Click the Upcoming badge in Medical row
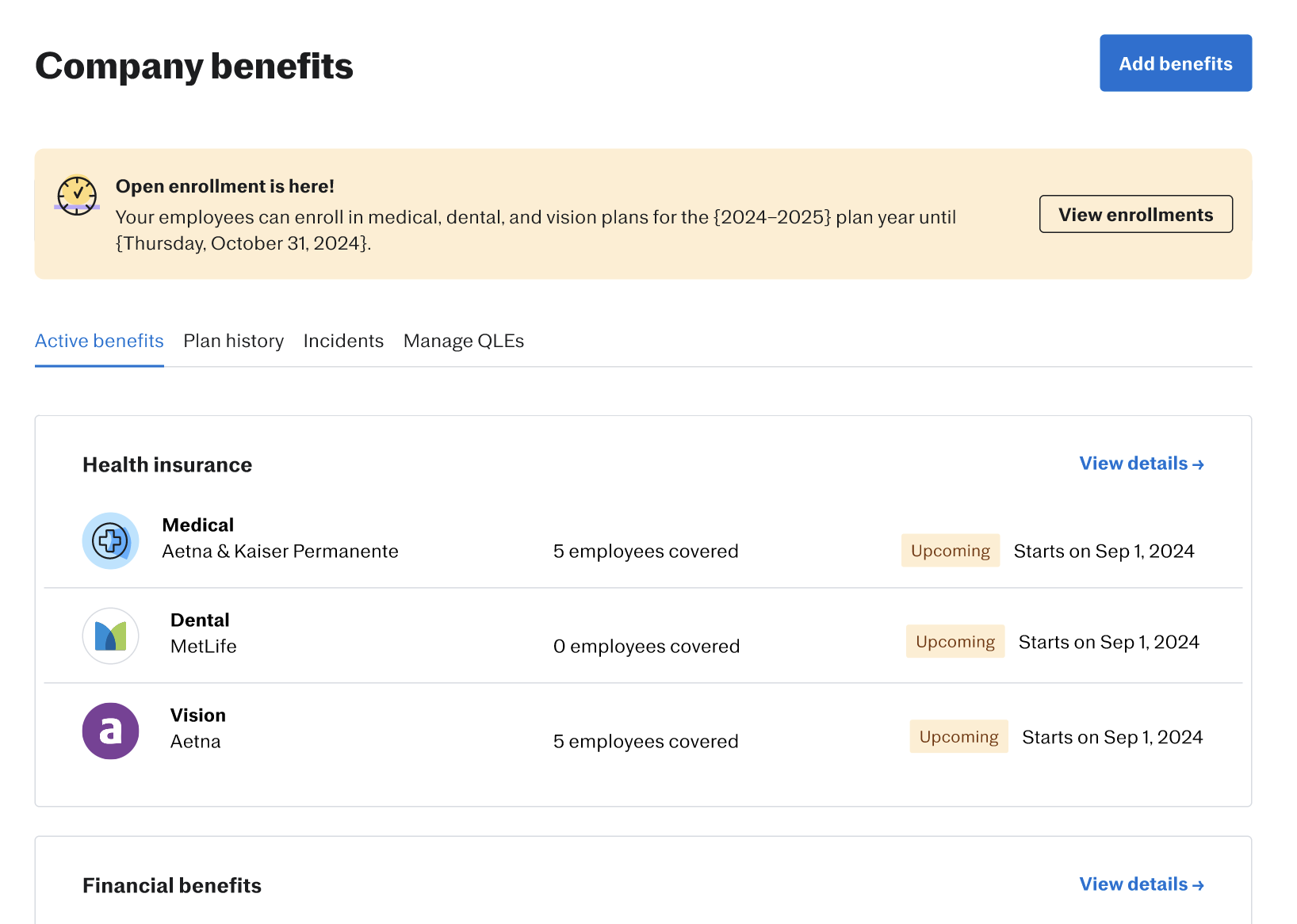 950,551
